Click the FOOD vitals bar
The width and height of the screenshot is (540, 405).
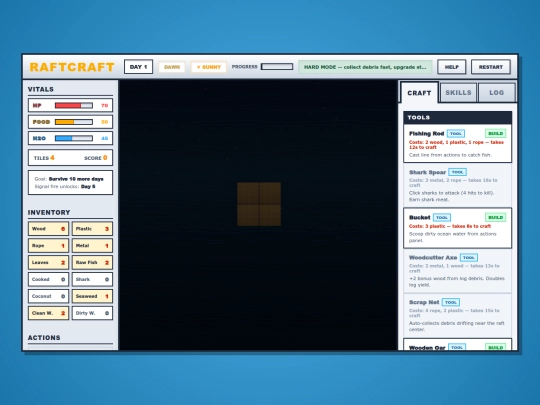[74, 122]
